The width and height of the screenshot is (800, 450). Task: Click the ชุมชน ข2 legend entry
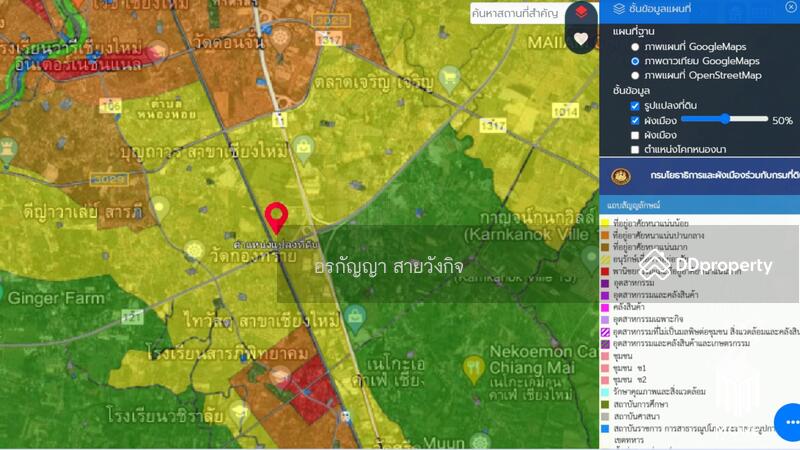point(630,380)
